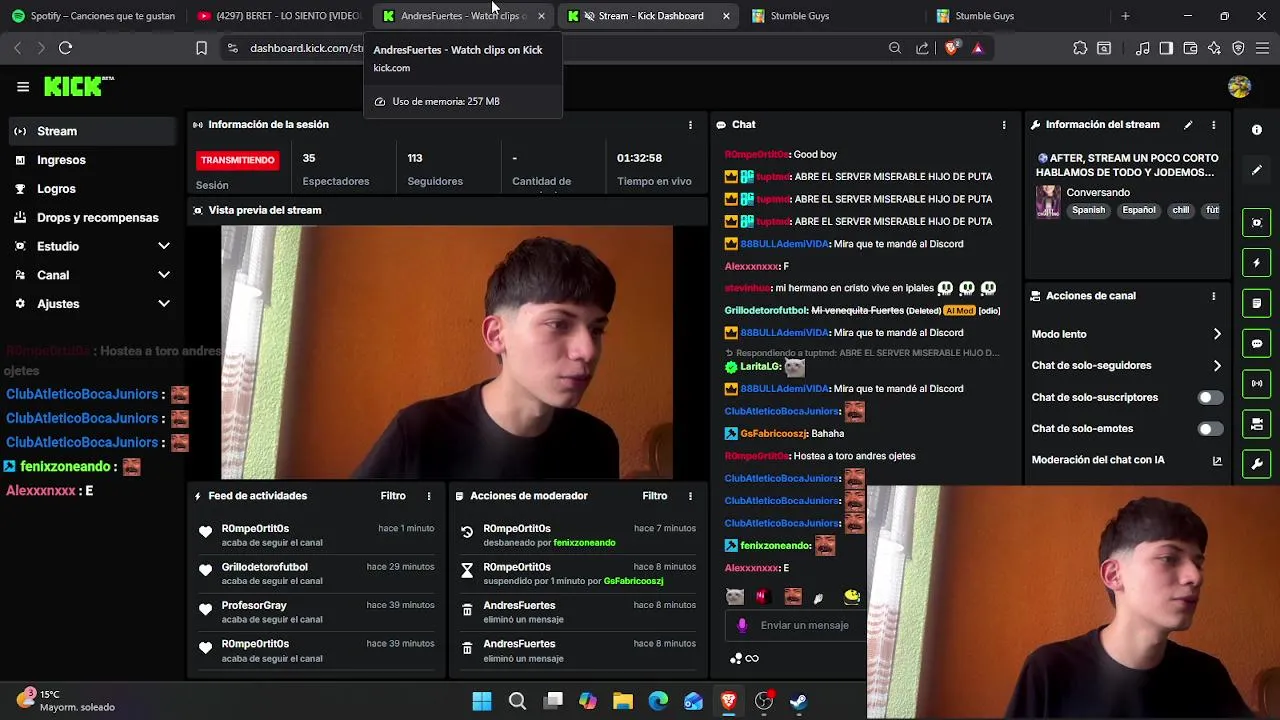Click the chat identity icon beside message box
Image resolution: width=1280 pixels, height=720 pixels.
click(742, 625)
